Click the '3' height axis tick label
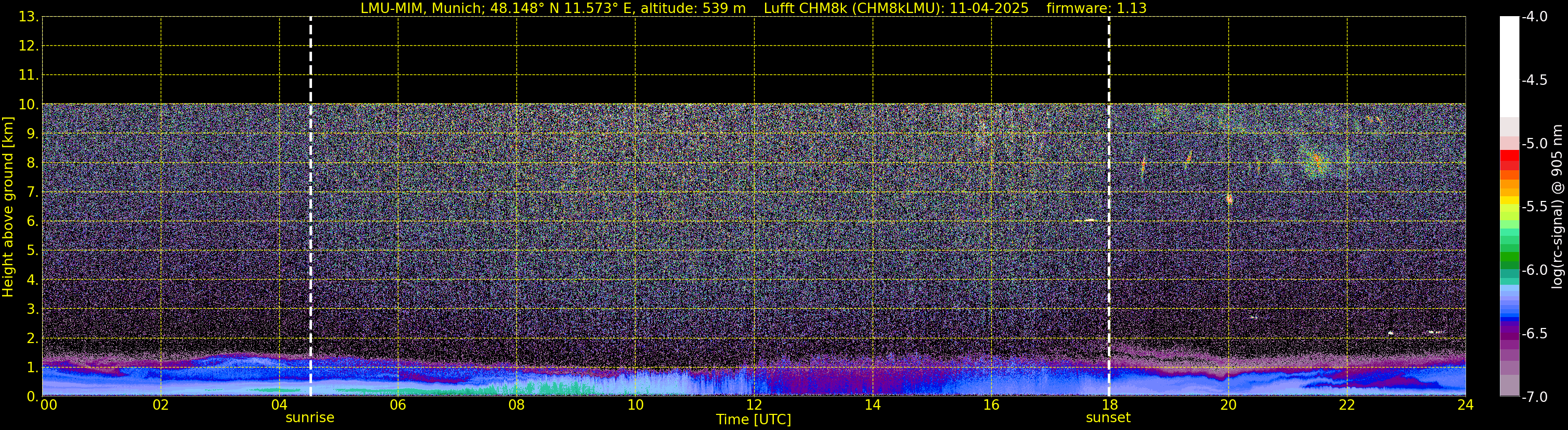Viewport: 1568px width, 430px height. tap(32, 309)
